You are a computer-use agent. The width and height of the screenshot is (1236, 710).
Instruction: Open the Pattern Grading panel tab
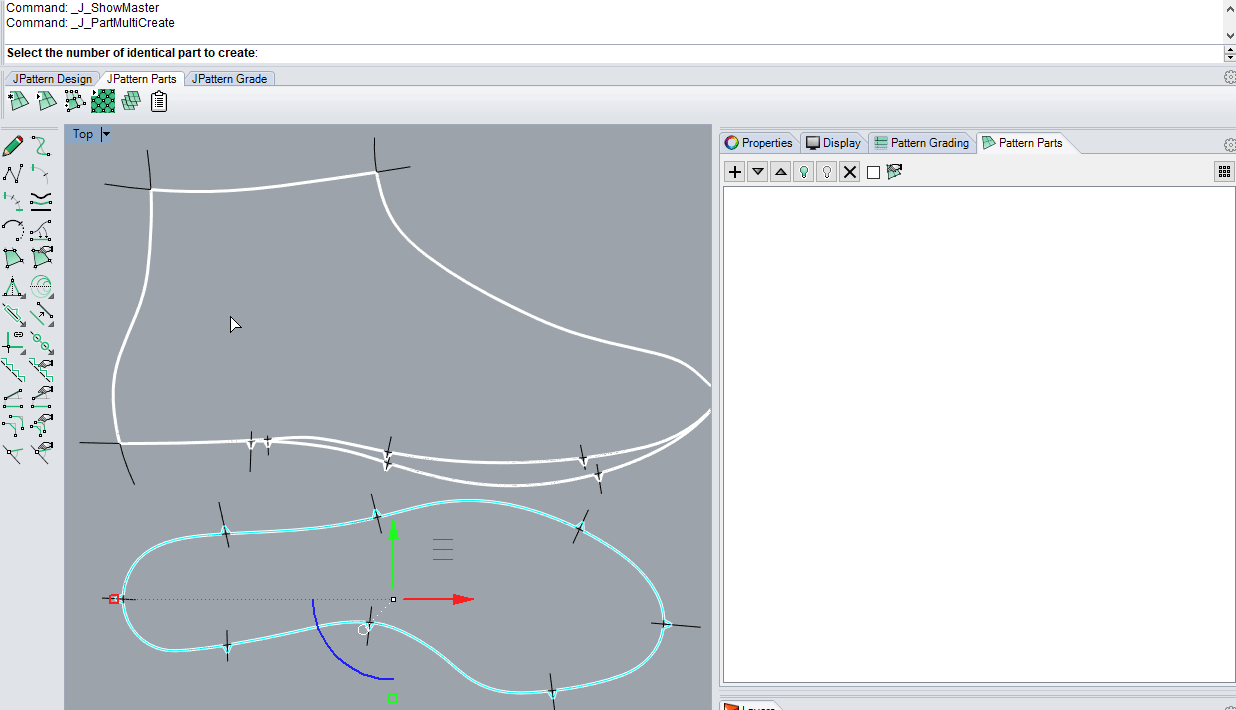click(921, 143)
